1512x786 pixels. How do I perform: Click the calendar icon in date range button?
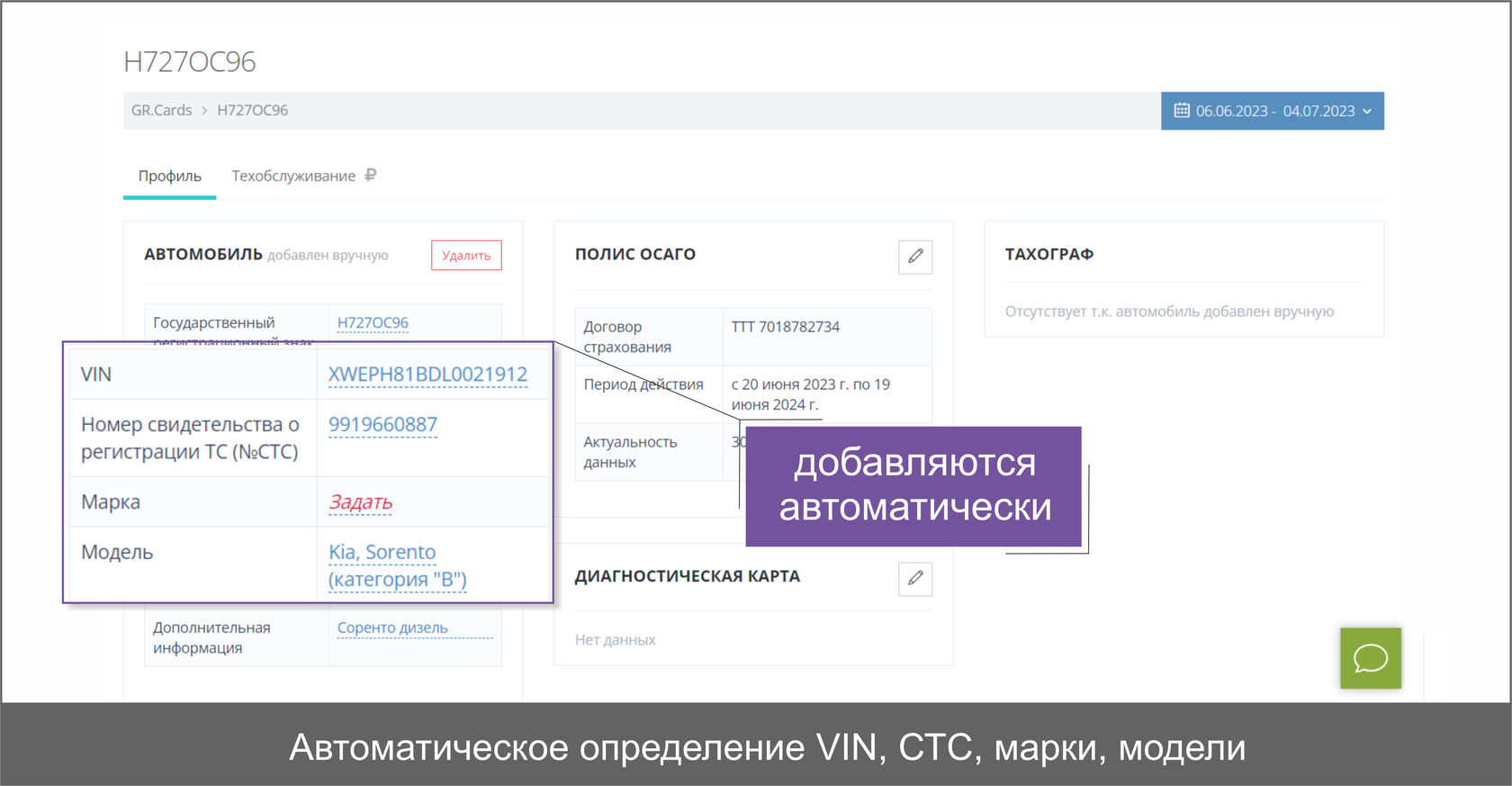1182,111
